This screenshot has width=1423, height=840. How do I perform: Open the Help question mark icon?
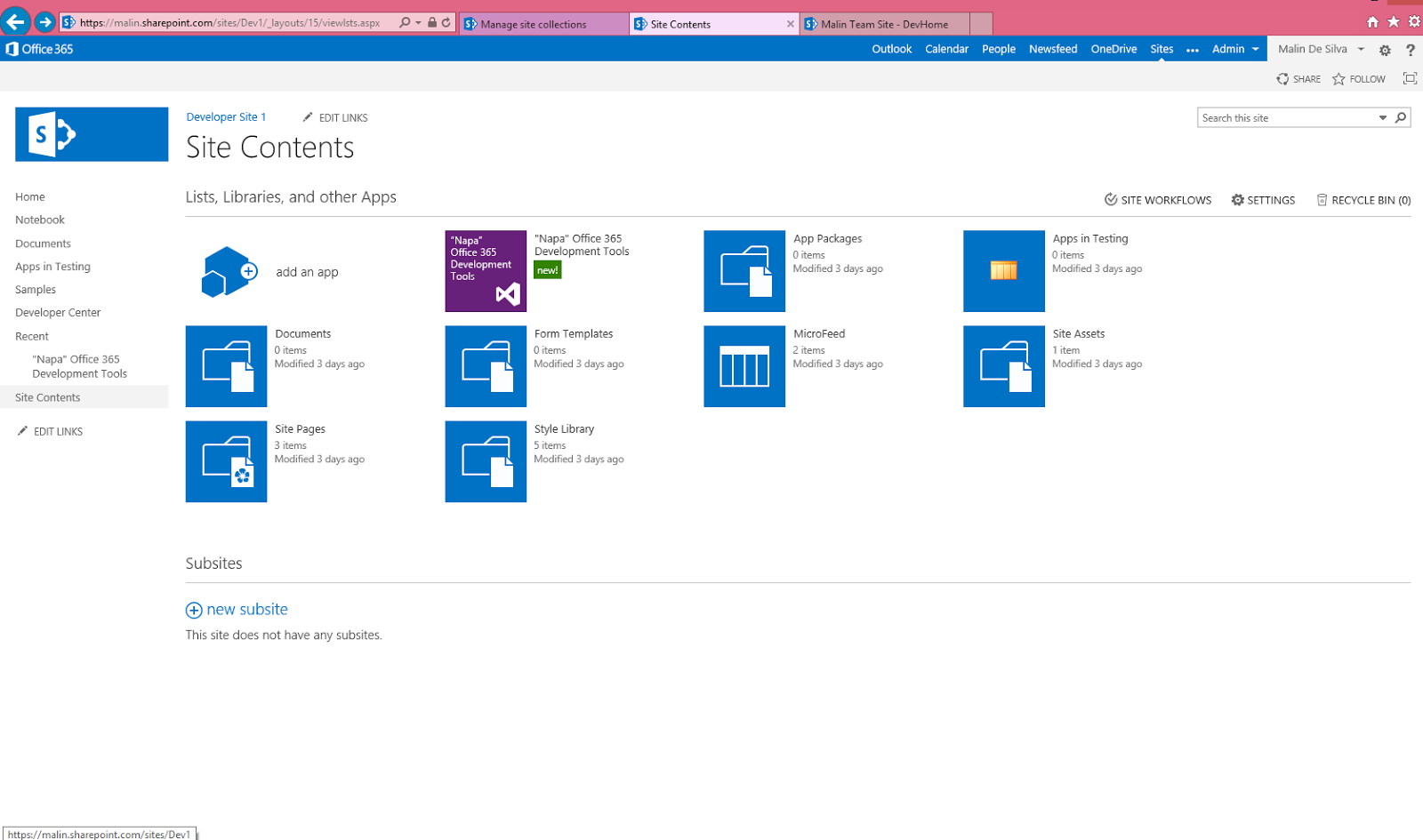pyautogui.click(x=1411, y=50)
